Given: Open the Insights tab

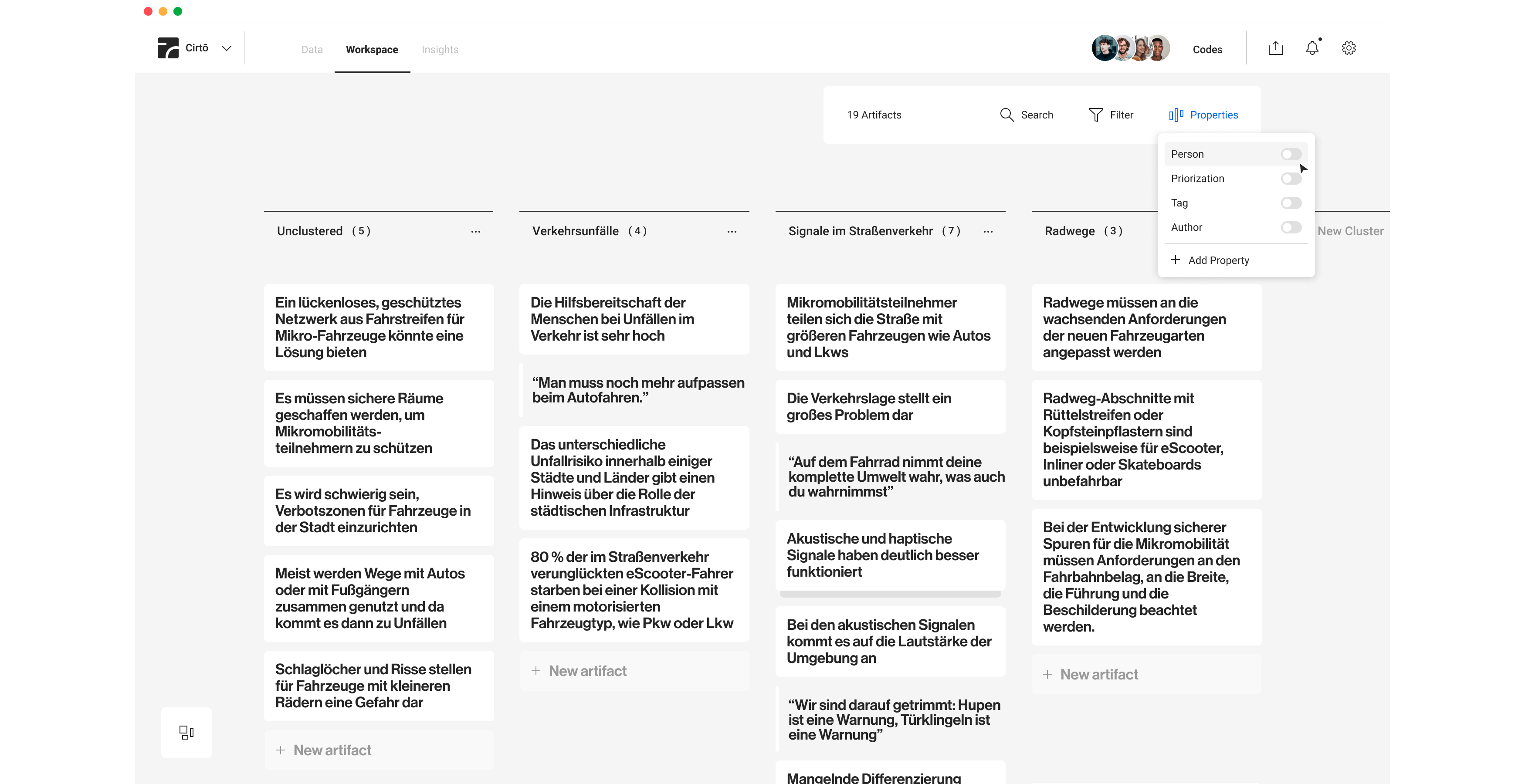Looking at the screenshot, I should tap(440, 49).
